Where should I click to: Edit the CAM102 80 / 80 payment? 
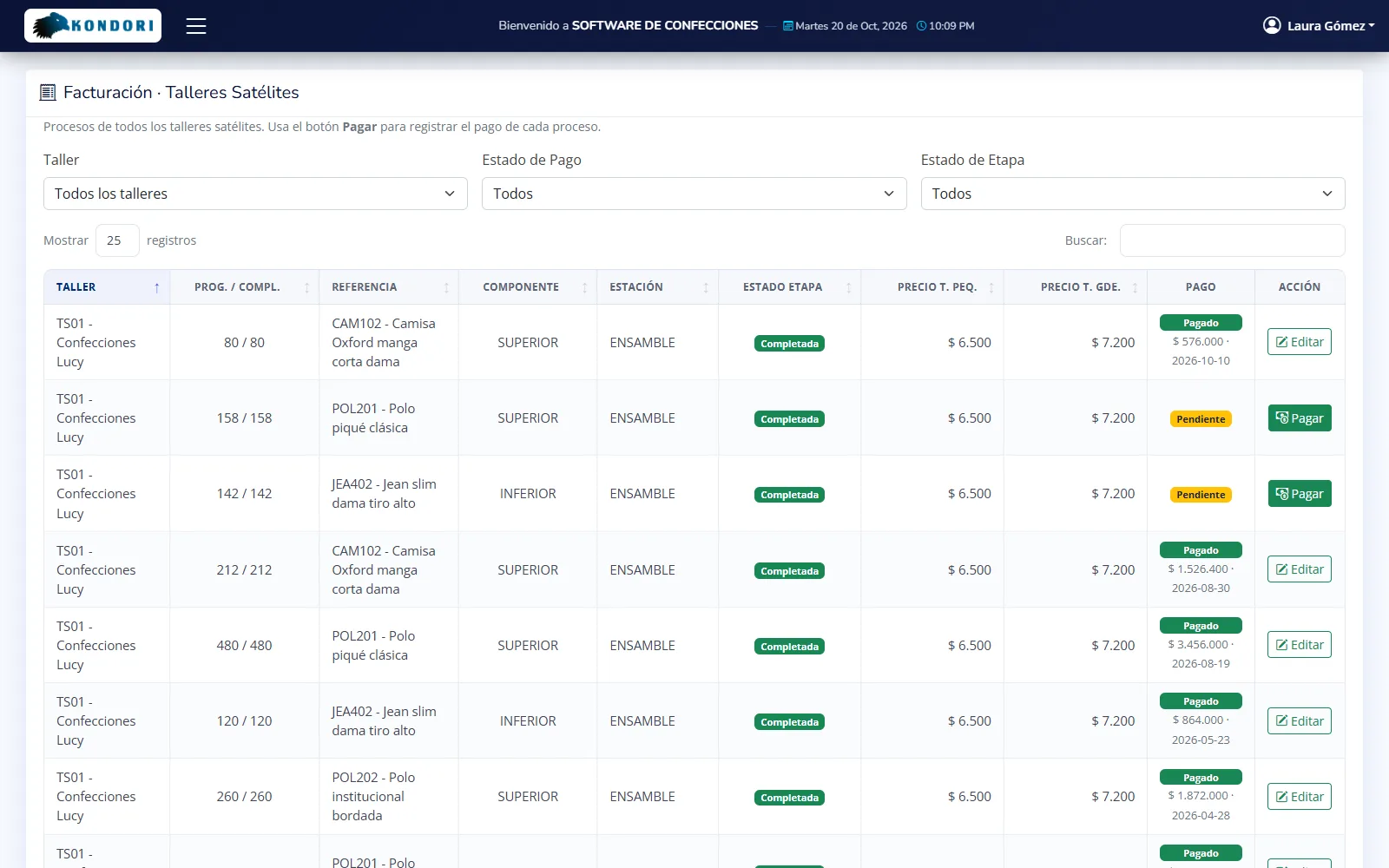[x=1300, y=342]
